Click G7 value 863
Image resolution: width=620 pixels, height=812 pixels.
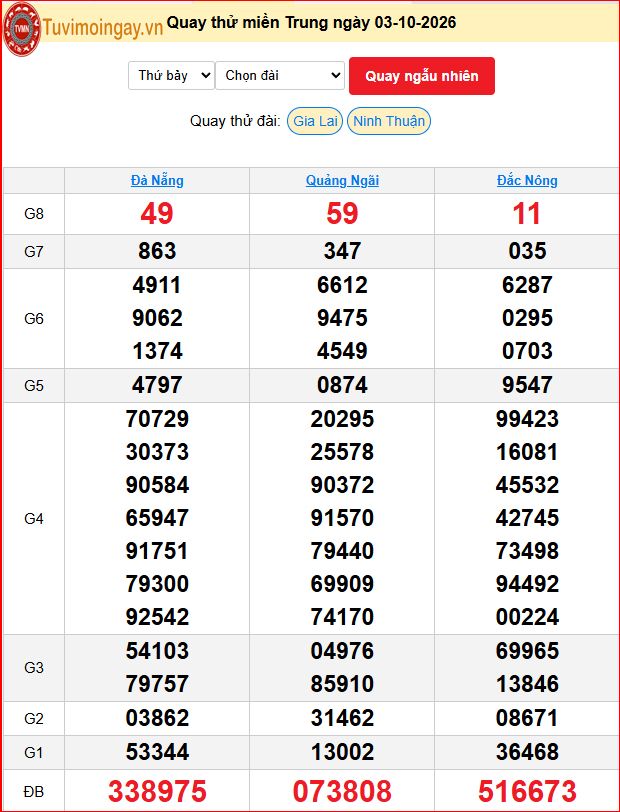pos(157,251)
